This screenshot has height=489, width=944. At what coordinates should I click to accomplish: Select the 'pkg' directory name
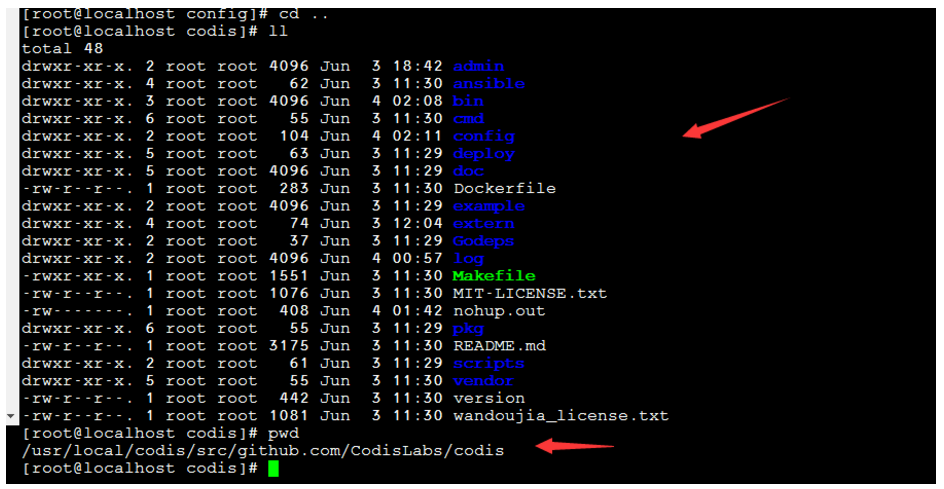(x=468, y=329)
